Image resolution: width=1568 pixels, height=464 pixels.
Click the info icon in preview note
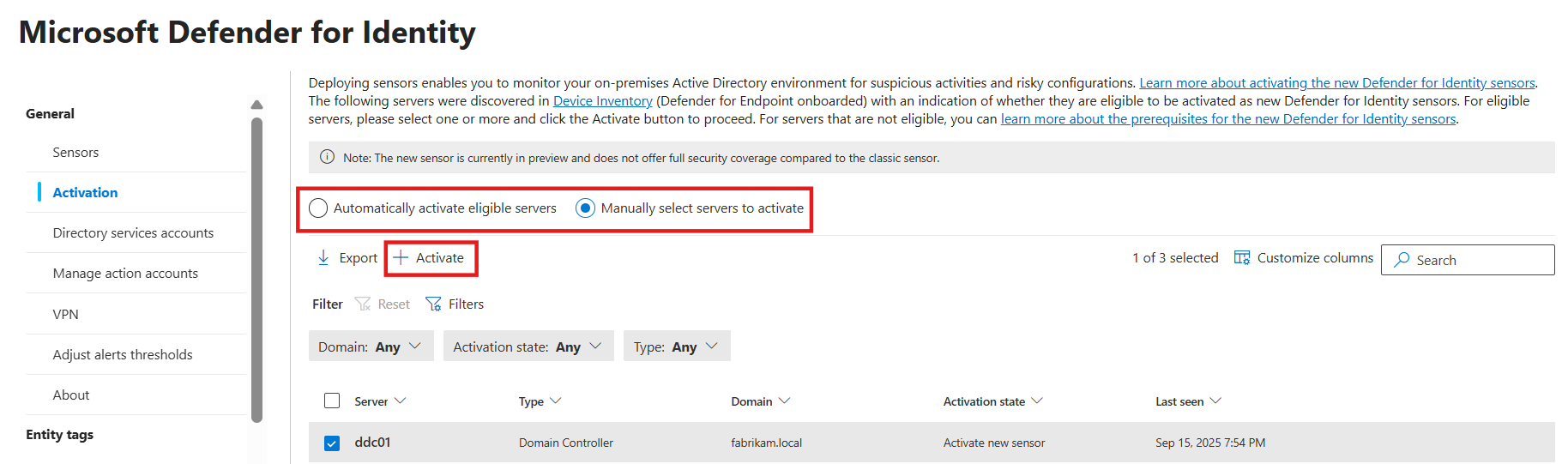(x=327, y=158)
